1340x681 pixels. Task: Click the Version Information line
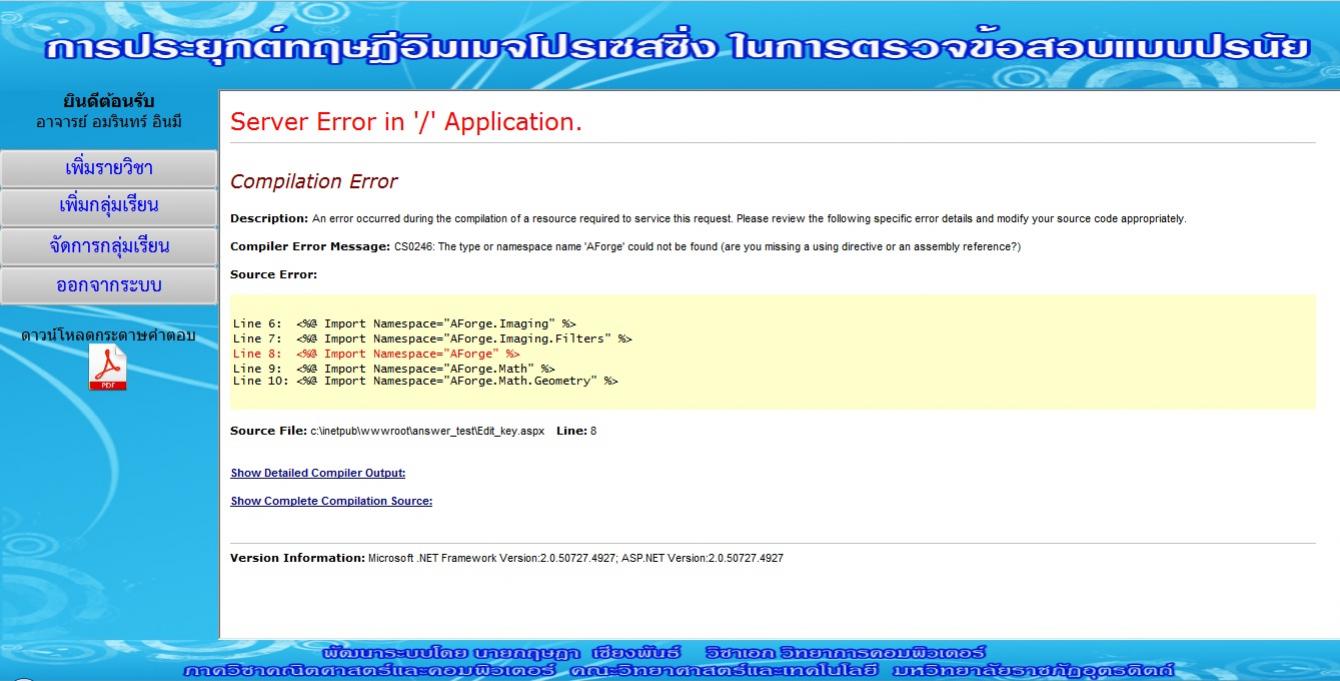click(x=507, y=558)
